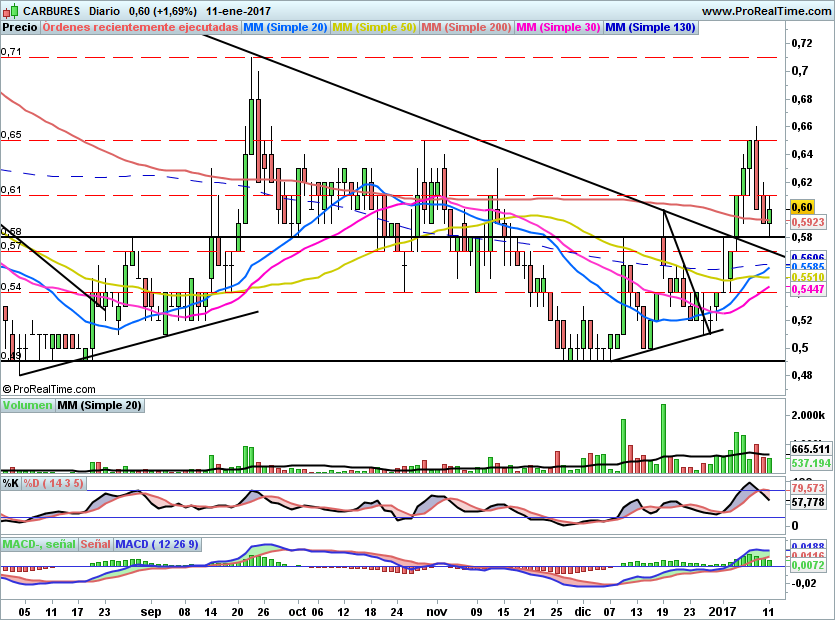Click MM (Simple 20) in volume panel

99,405
